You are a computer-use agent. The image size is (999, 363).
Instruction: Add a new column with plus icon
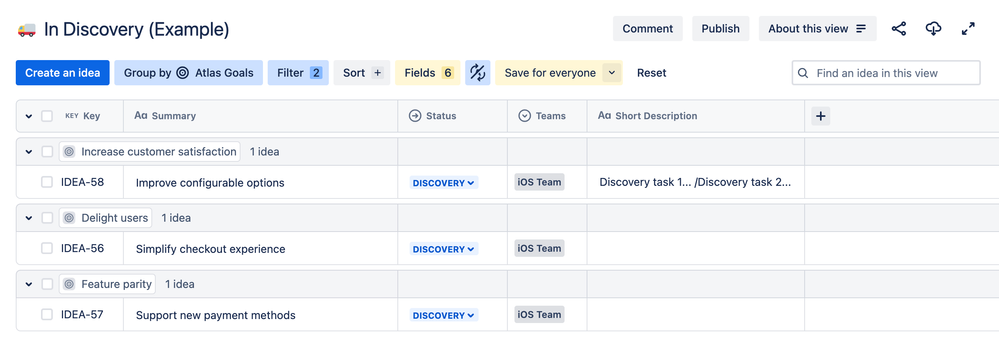click(x=821, y=116)
